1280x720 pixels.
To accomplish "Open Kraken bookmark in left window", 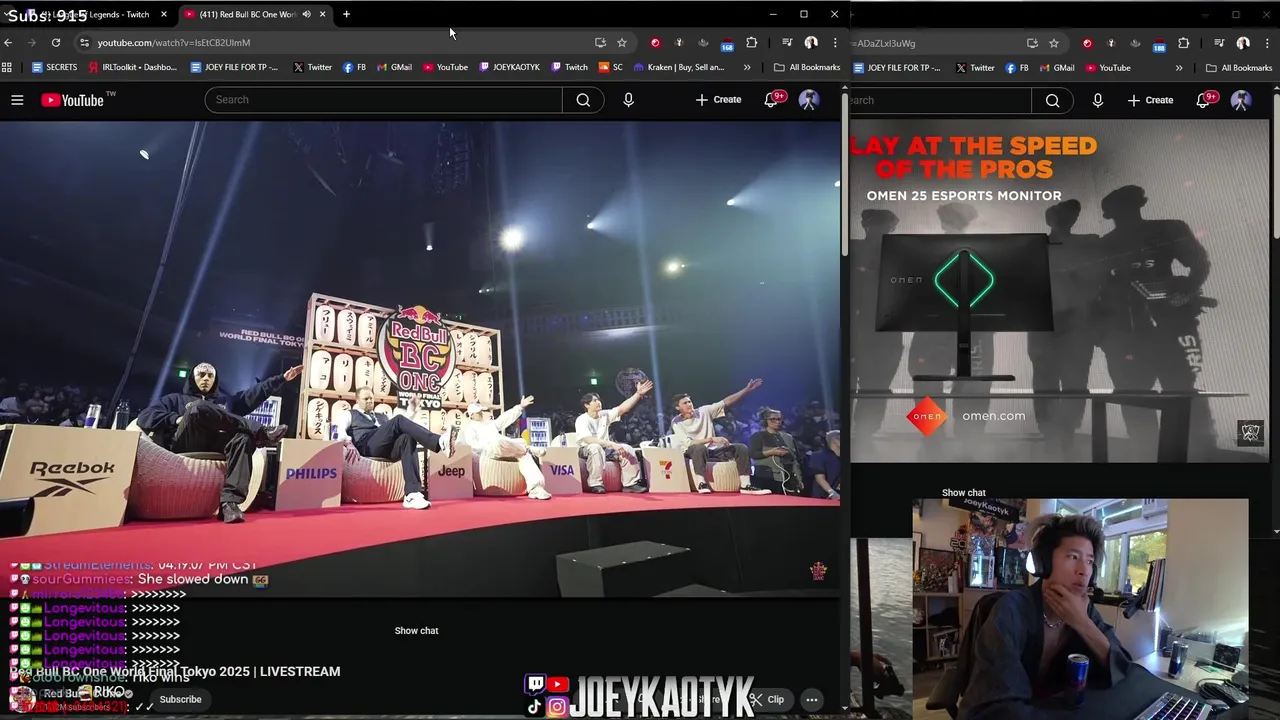I will pos(679,68).
